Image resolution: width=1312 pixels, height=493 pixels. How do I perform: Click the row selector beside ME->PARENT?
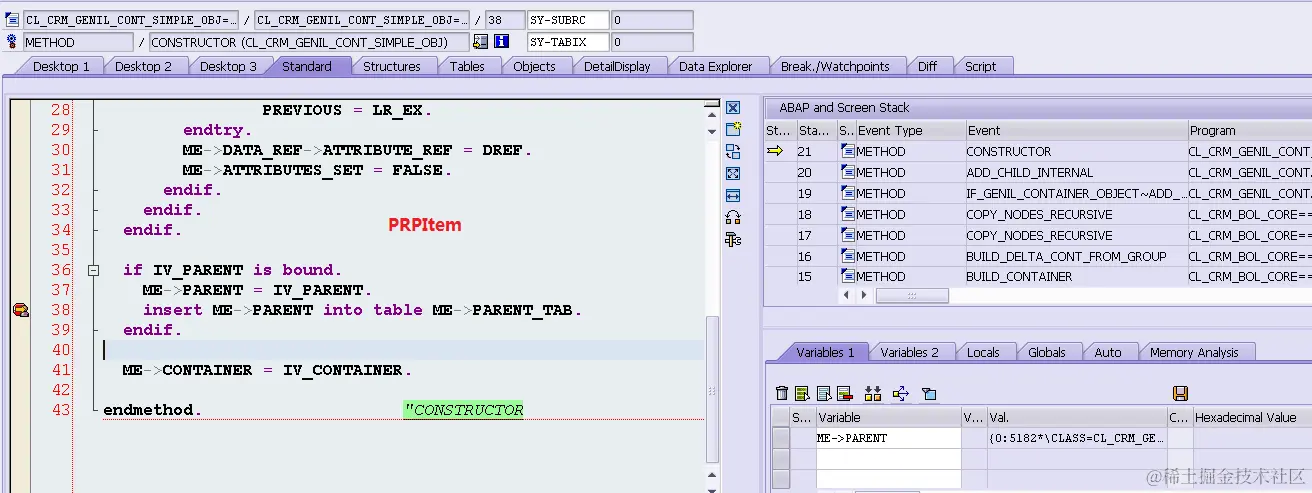[x=780, y=438]
